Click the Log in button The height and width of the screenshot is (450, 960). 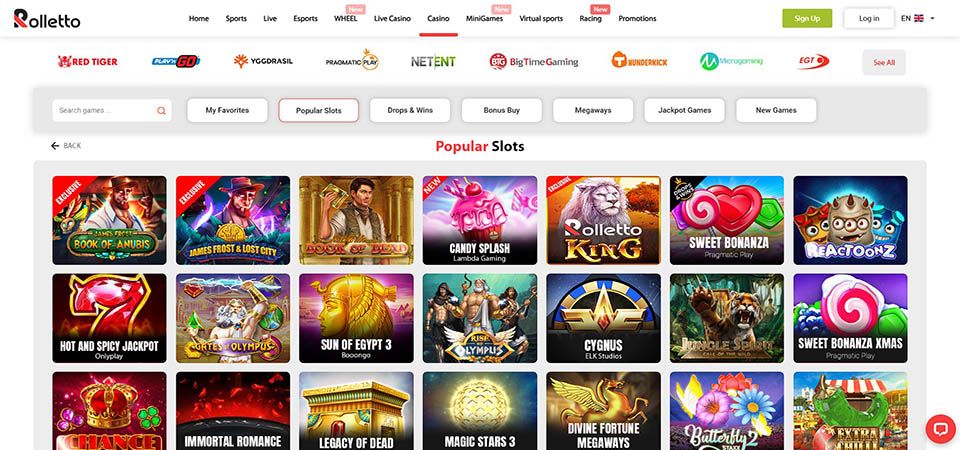869,18
